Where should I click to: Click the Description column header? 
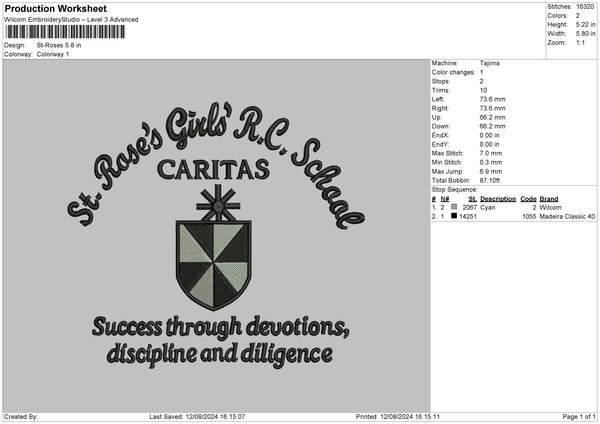click(x=497, y=199)
